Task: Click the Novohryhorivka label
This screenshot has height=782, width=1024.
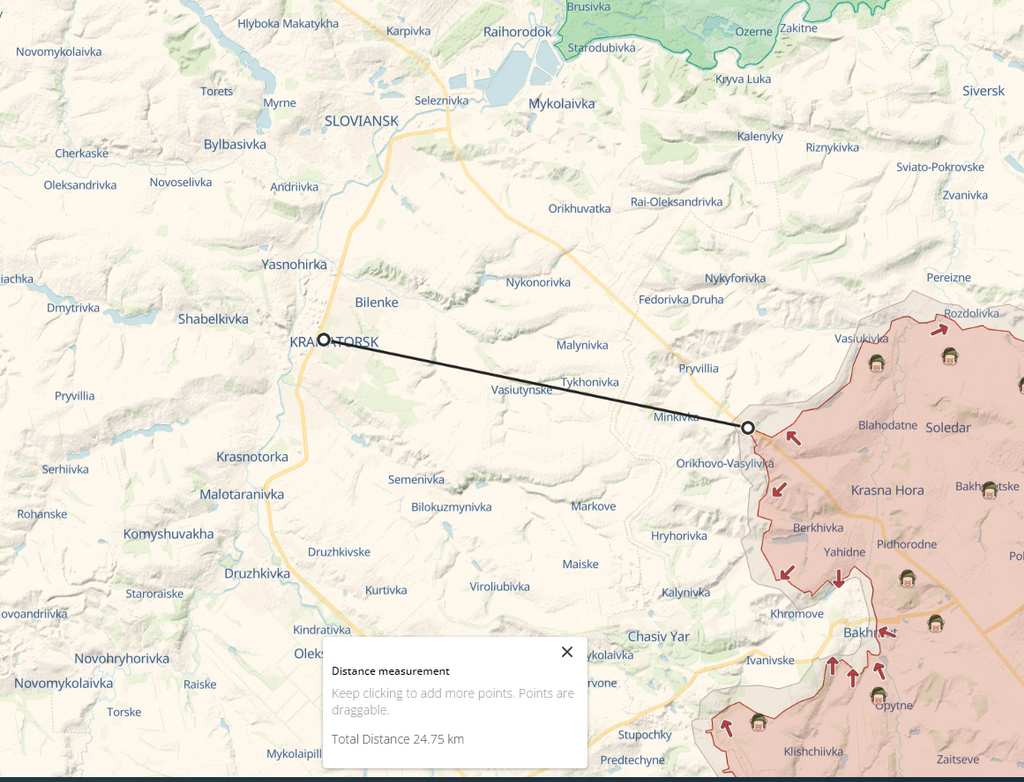Action: [121, 659]
